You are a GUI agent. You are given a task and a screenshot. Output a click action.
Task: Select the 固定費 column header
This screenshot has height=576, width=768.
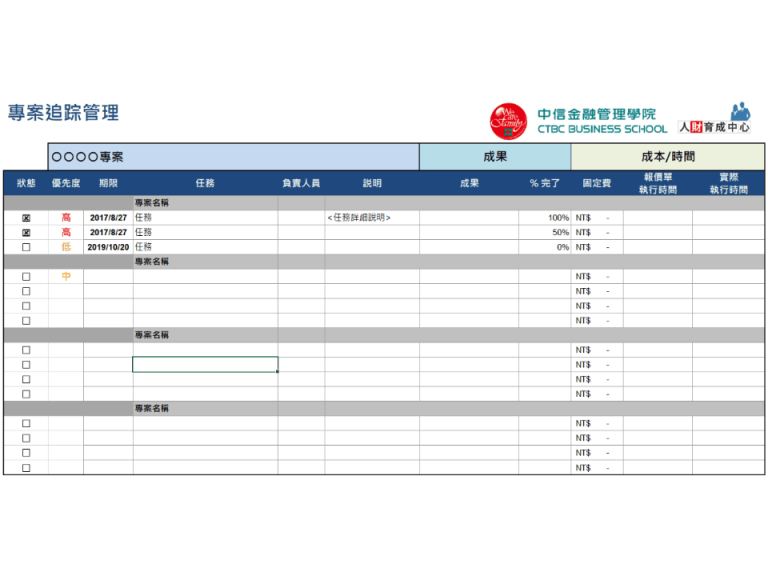[x=598, y=183]
